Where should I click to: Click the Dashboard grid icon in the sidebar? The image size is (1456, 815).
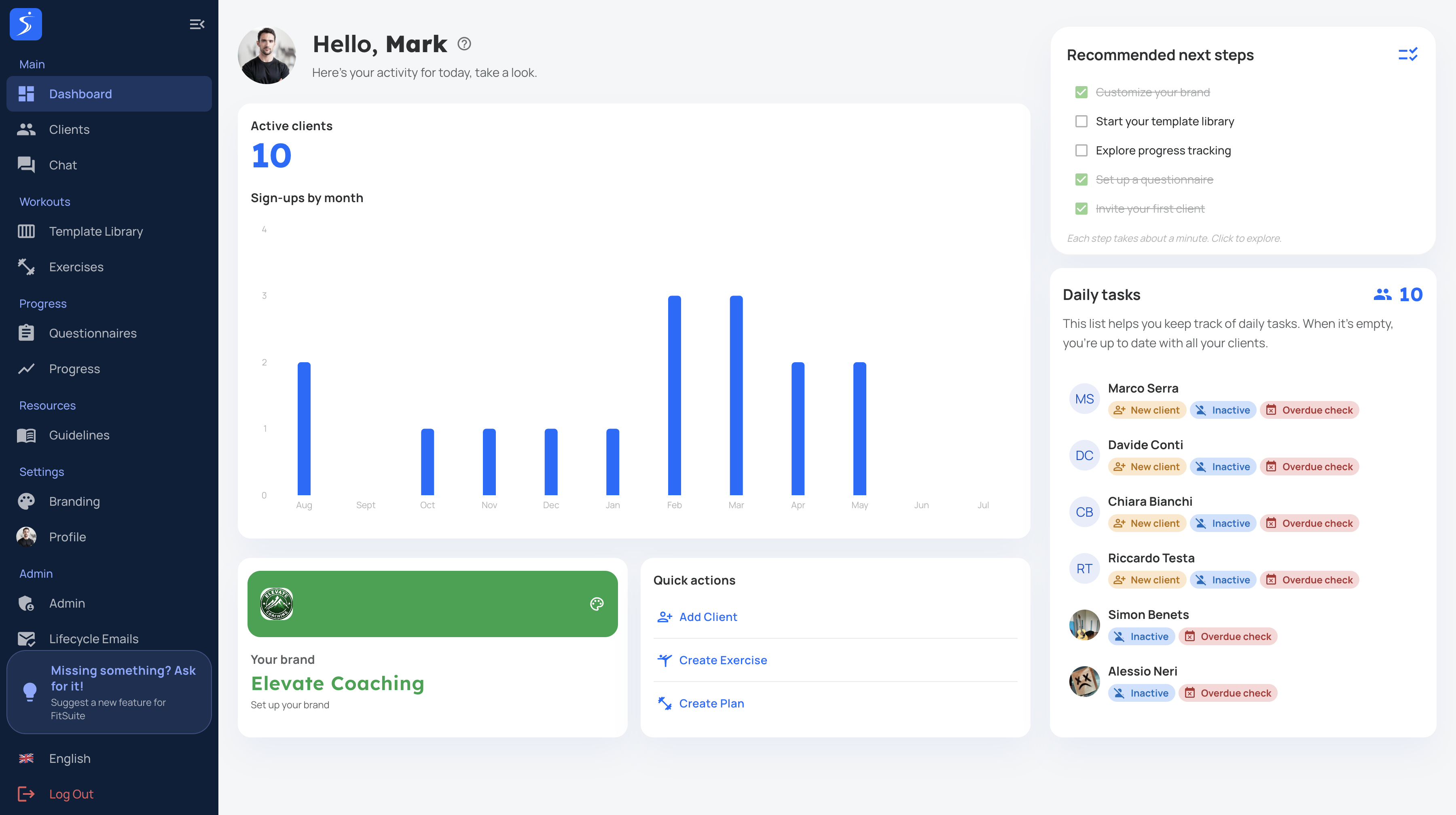pos(26,94)
